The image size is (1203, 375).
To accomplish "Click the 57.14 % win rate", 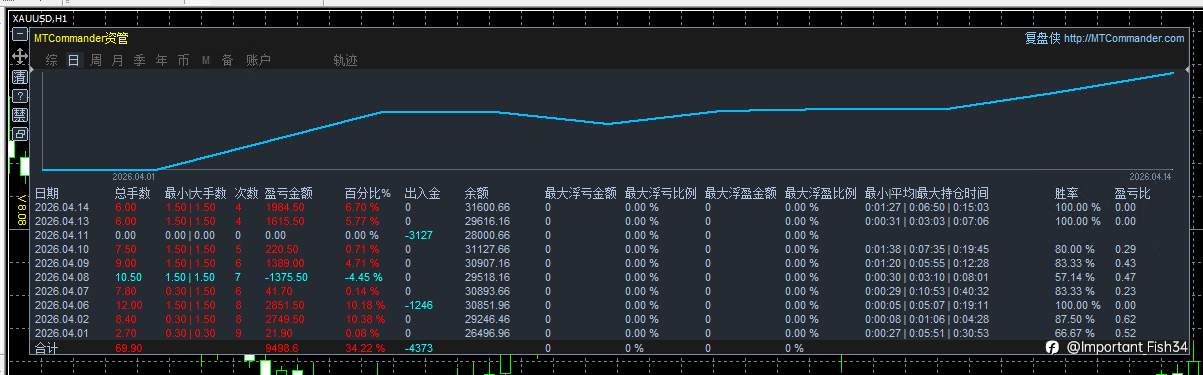I will coord(1074,277).
